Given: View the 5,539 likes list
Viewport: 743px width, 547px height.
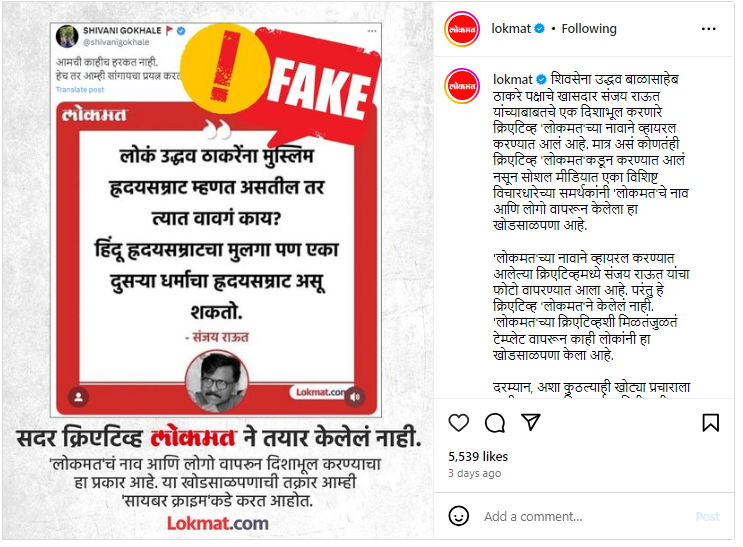Looking at the screenshot, I should [x=478, y=456].
